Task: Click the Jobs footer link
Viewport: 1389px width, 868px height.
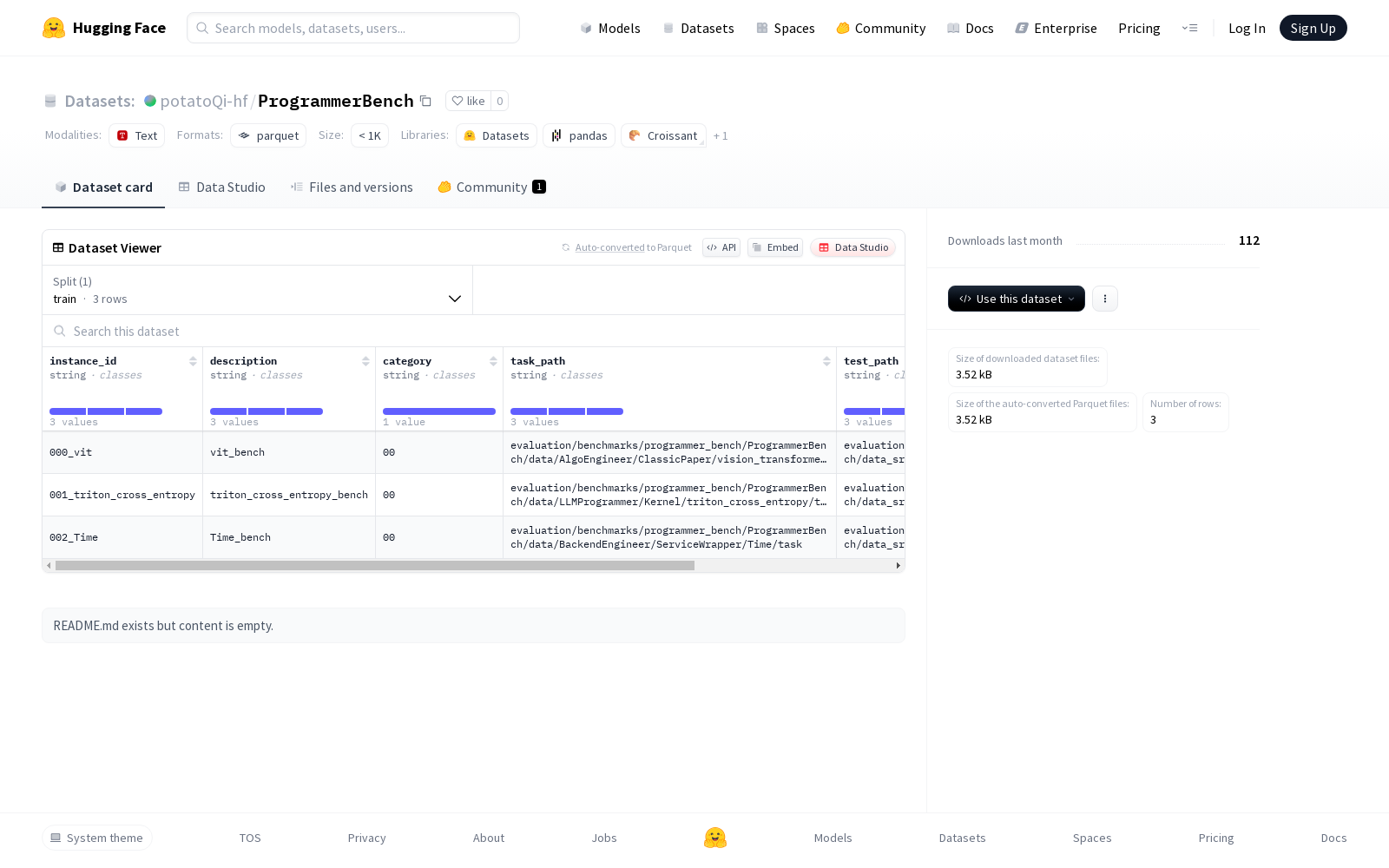Action: point(604,838)
